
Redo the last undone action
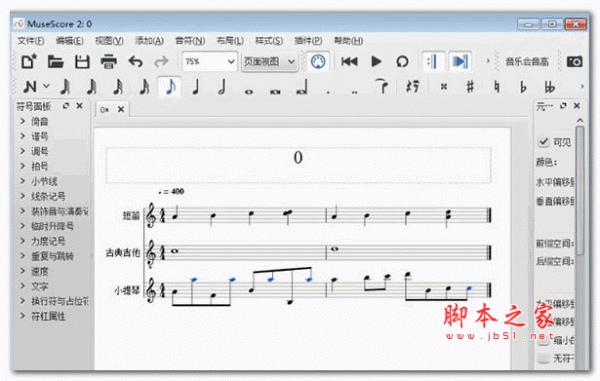coord(161,62)
